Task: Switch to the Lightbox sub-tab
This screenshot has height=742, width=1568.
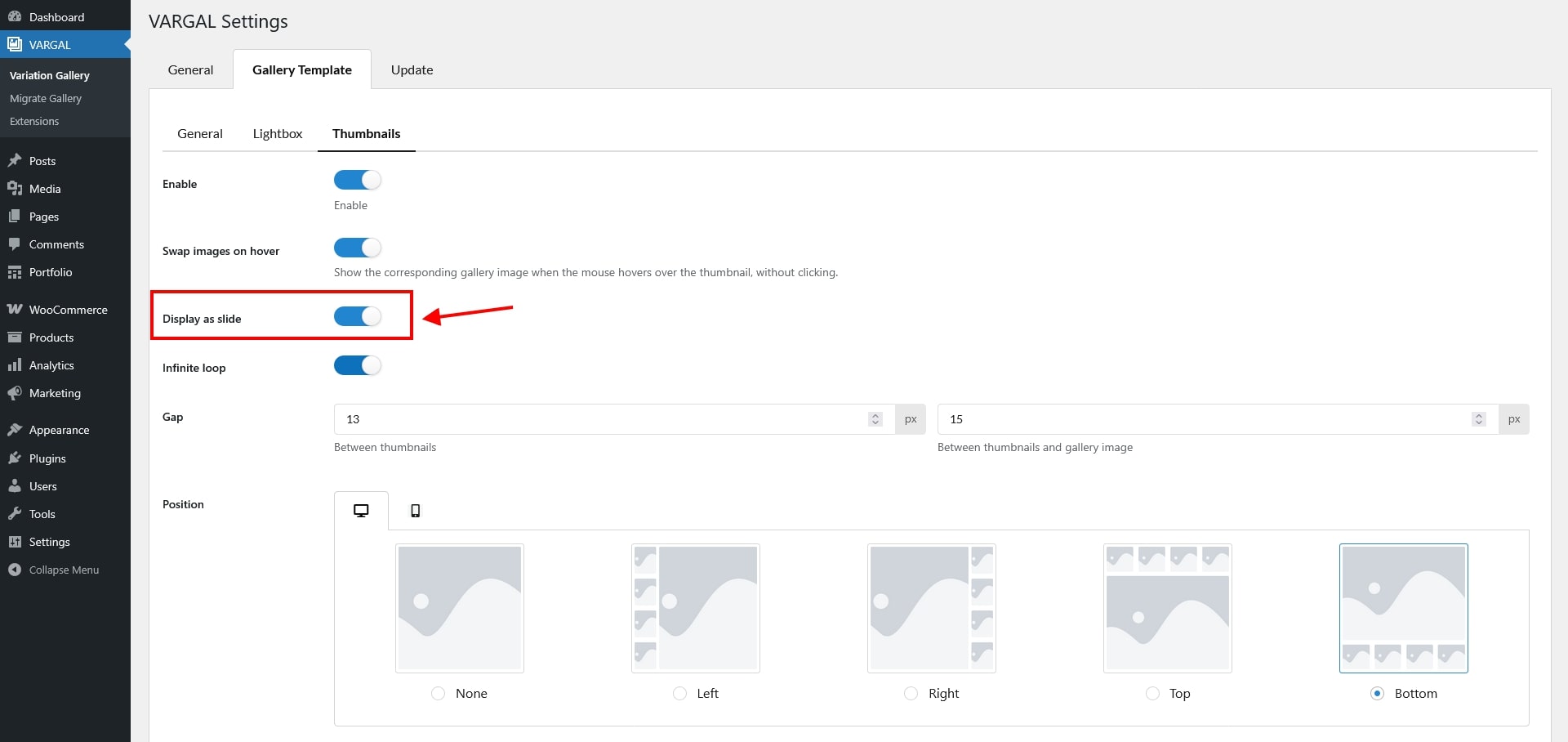Action: [278, 134]
